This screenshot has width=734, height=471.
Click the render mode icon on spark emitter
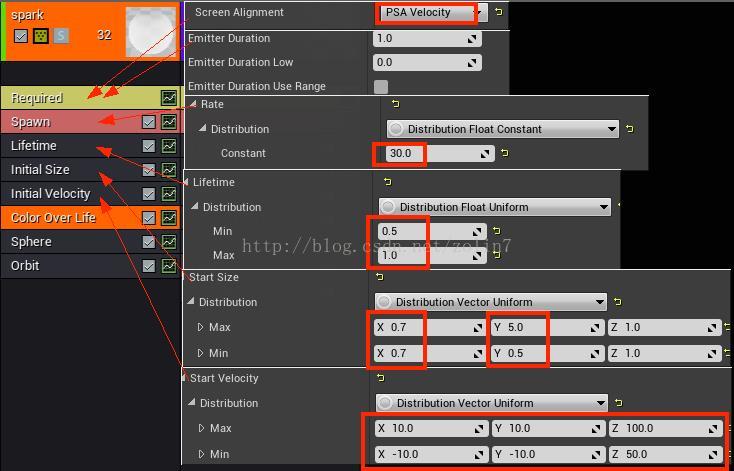(x=41, y=36)
